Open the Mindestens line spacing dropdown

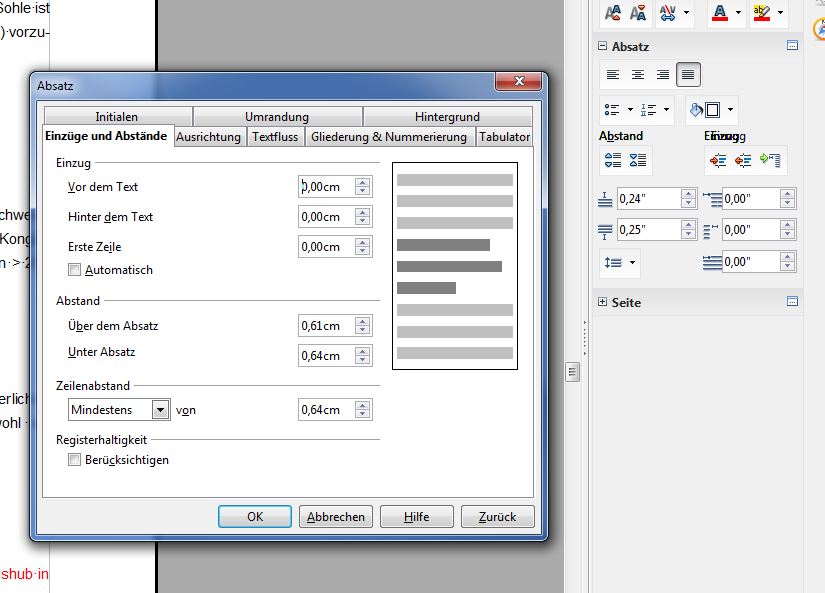[119, 410]
